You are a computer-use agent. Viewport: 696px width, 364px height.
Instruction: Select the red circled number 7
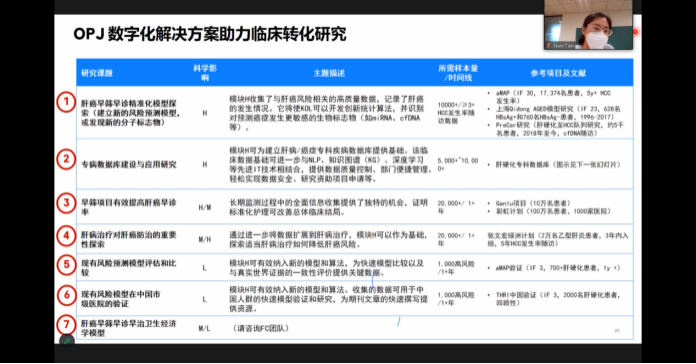[x=66, y=324]
